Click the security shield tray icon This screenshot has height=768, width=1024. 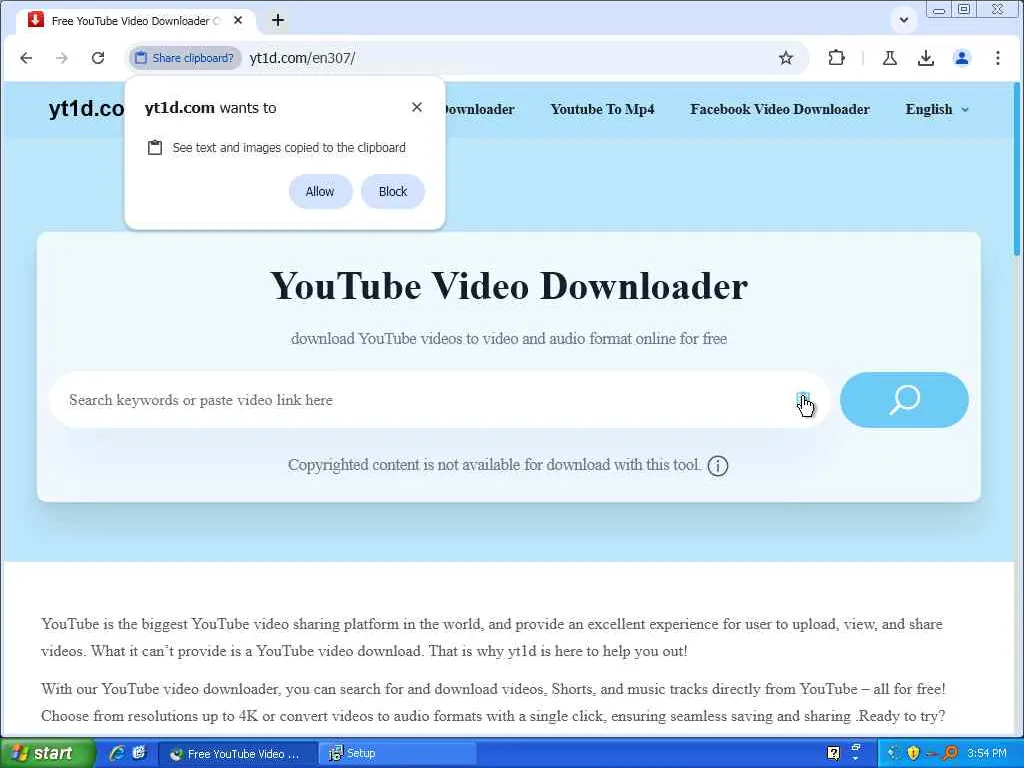913,753
